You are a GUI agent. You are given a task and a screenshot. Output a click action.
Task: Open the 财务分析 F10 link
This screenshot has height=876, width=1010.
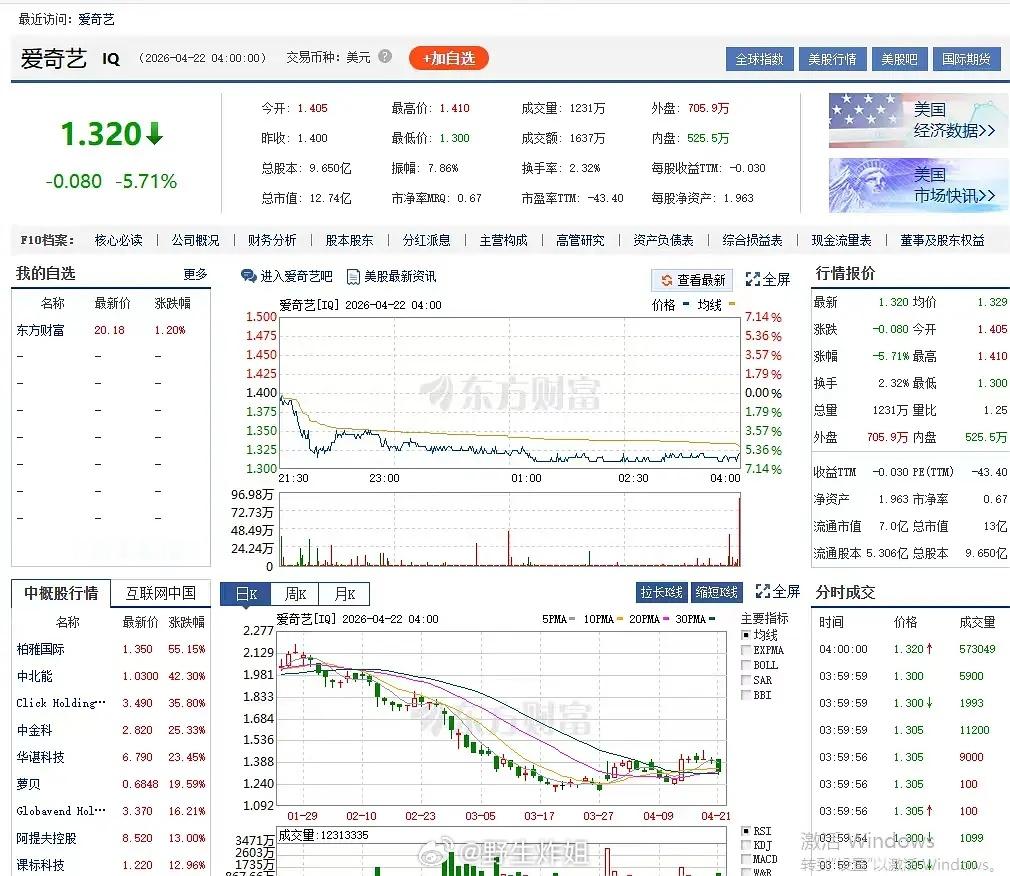[272, 240]
